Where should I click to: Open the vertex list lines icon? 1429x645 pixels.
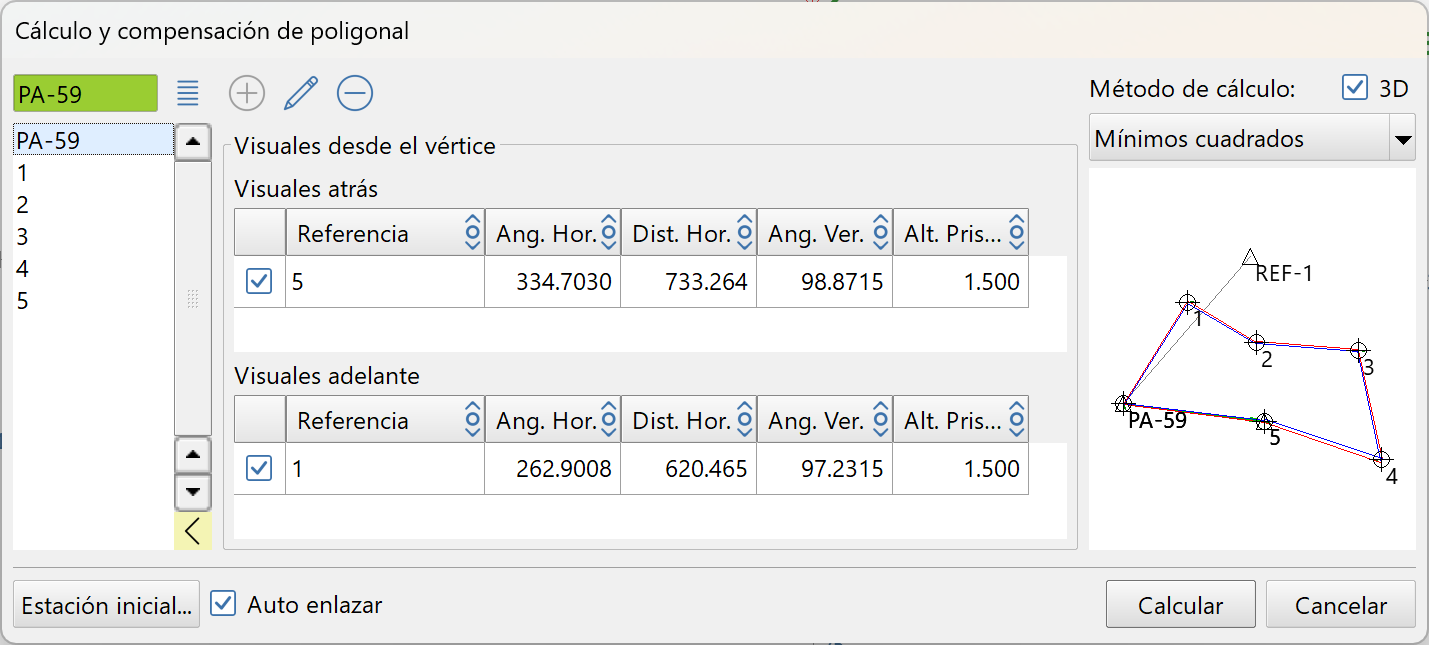pos(188,93)
